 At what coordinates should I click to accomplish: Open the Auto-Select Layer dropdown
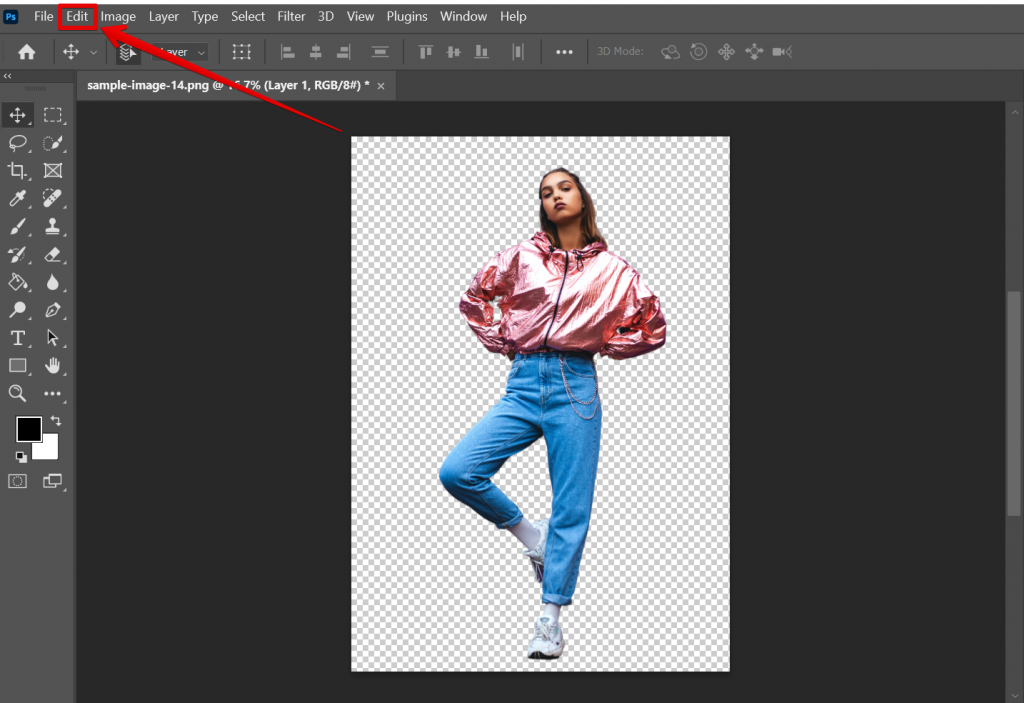180,51
